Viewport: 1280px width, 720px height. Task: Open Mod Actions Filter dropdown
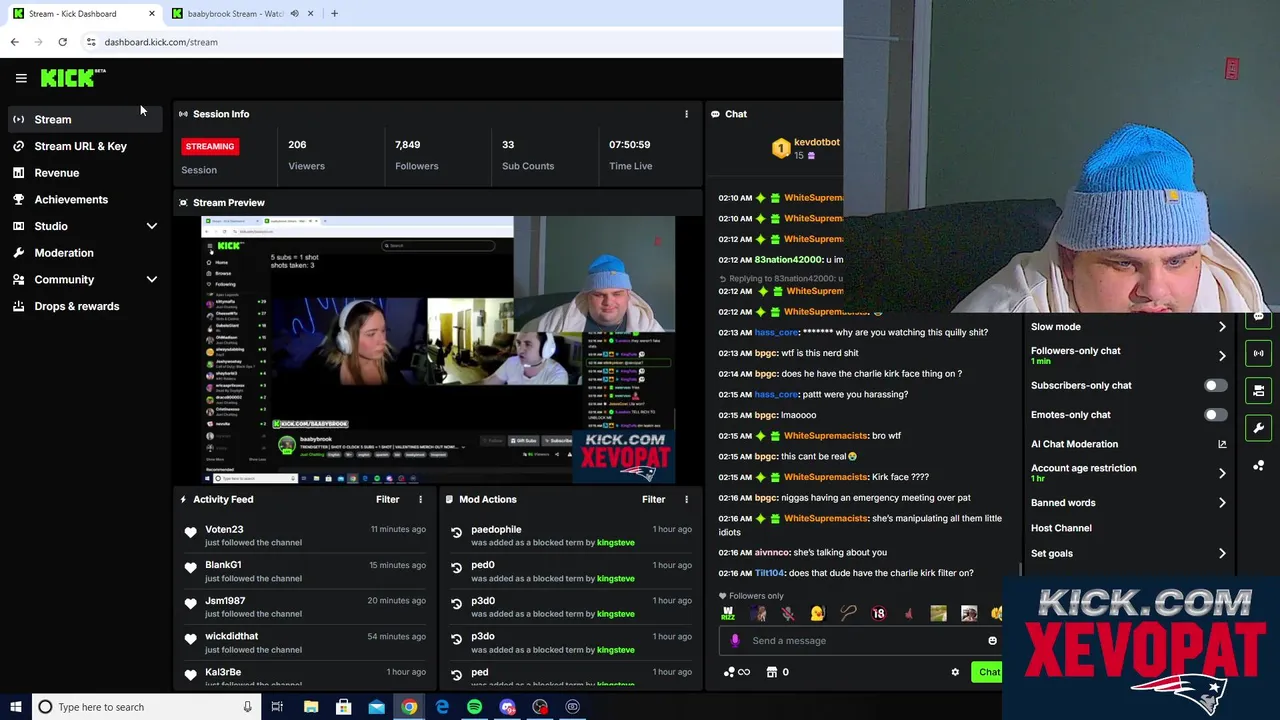click(x=653, y=499)
